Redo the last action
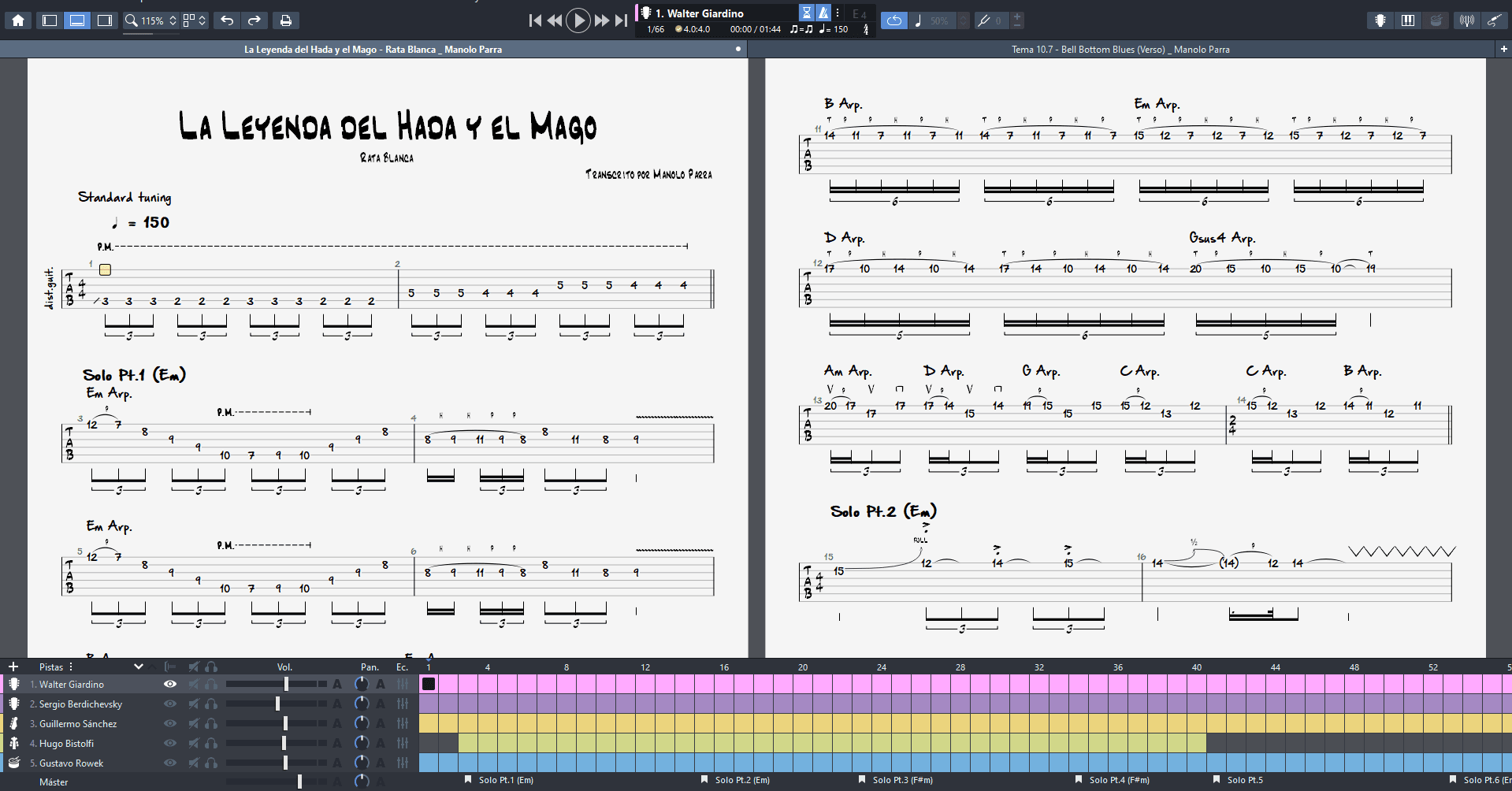The height and width of the screenshot is (791, 1512). pyautogui.click(x=254, y=20)
